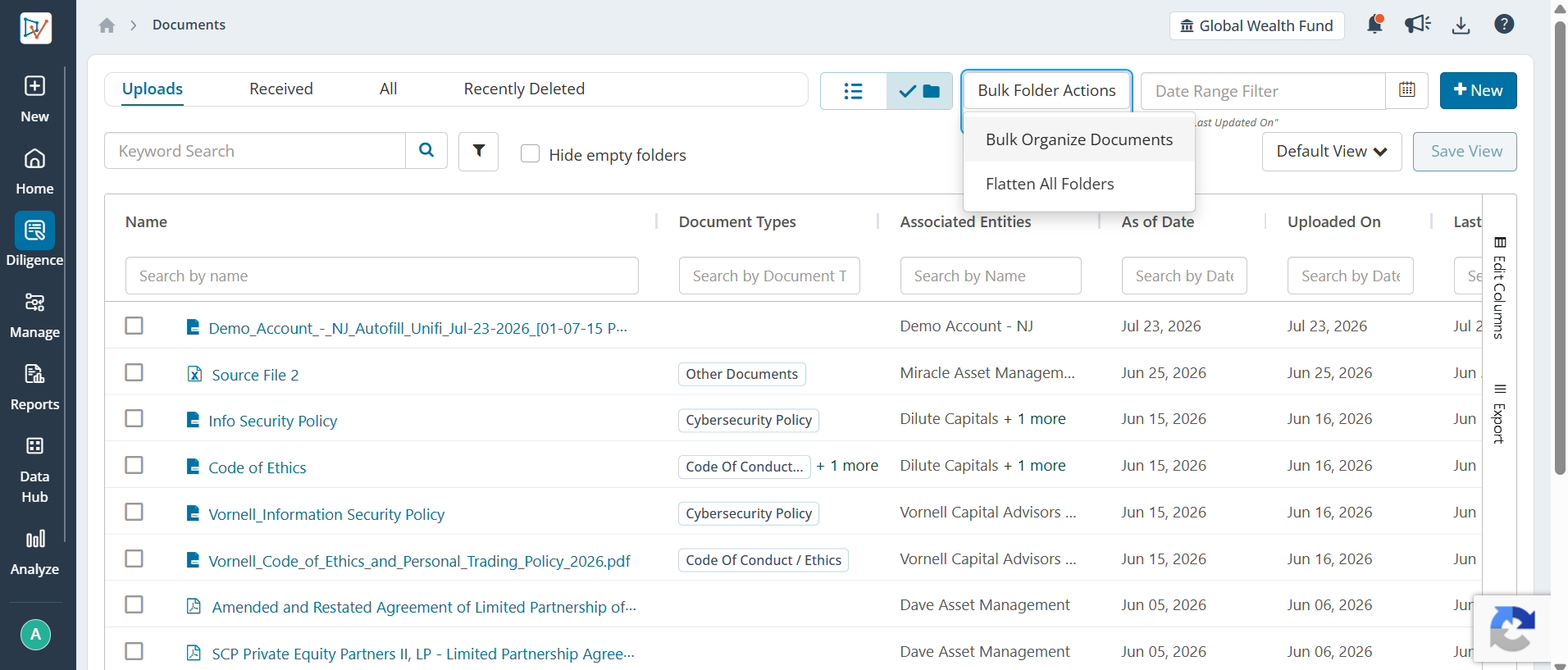The image size is (1568, 670).
Task: Switch to the Uploads tab
Action: (x=153, y=89)
